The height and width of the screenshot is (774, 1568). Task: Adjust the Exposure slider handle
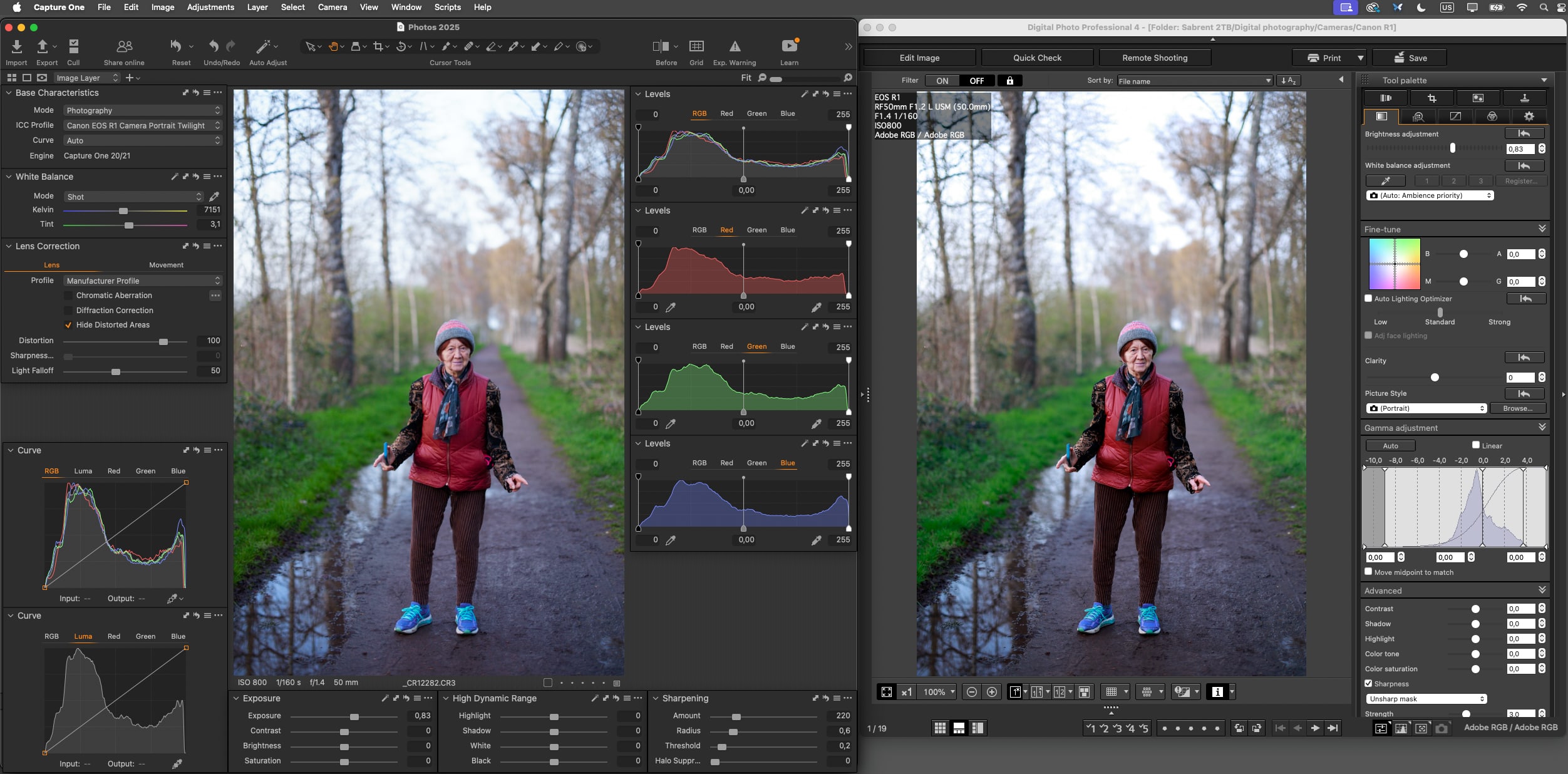click(354, 716)
